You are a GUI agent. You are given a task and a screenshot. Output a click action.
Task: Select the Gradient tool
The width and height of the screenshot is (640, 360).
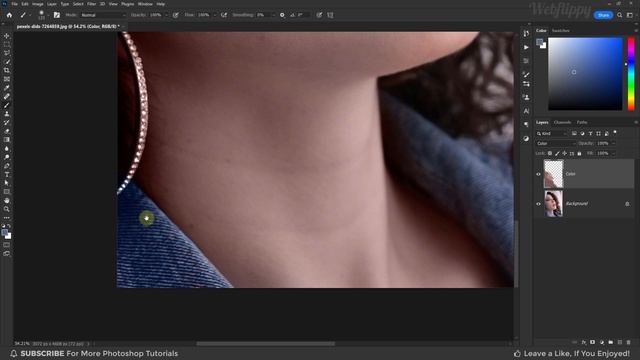click(7, 140)
